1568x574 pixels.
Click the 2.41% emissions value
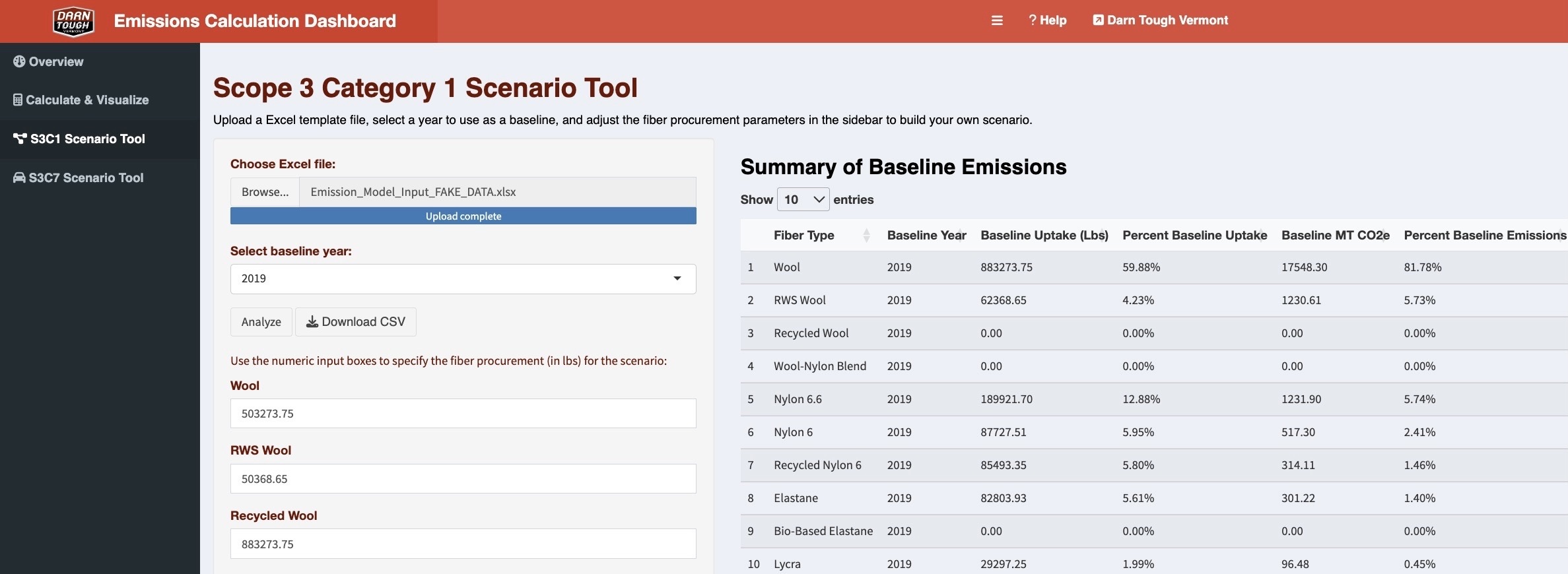coord(1419,432)
